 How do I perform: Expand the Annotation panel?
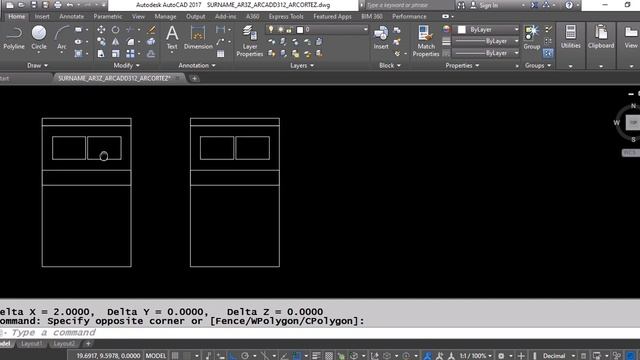pos(197,65)
